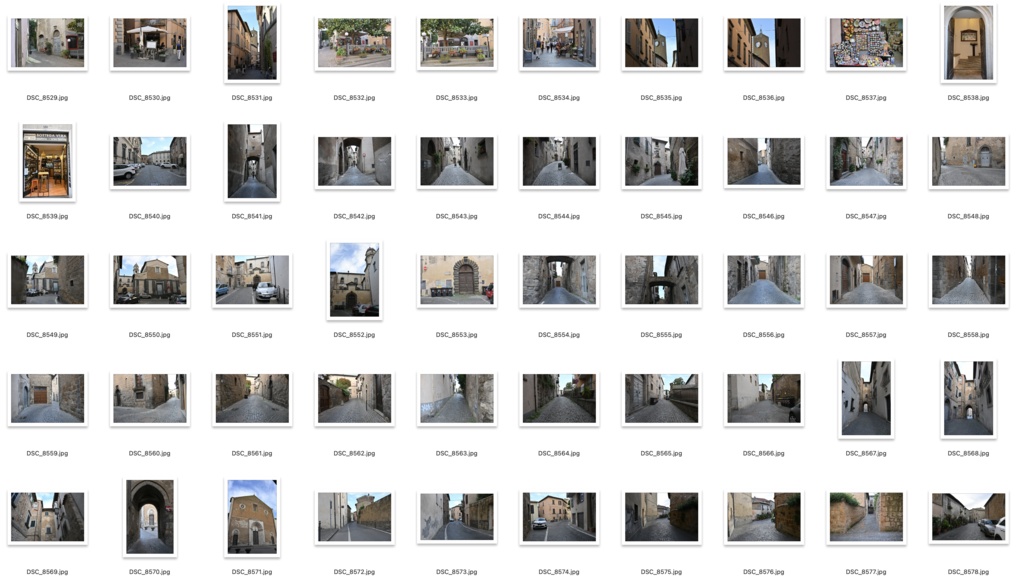
Task: Click the DSC_8547.jpg file label
Action: click(x=866, y=216)
